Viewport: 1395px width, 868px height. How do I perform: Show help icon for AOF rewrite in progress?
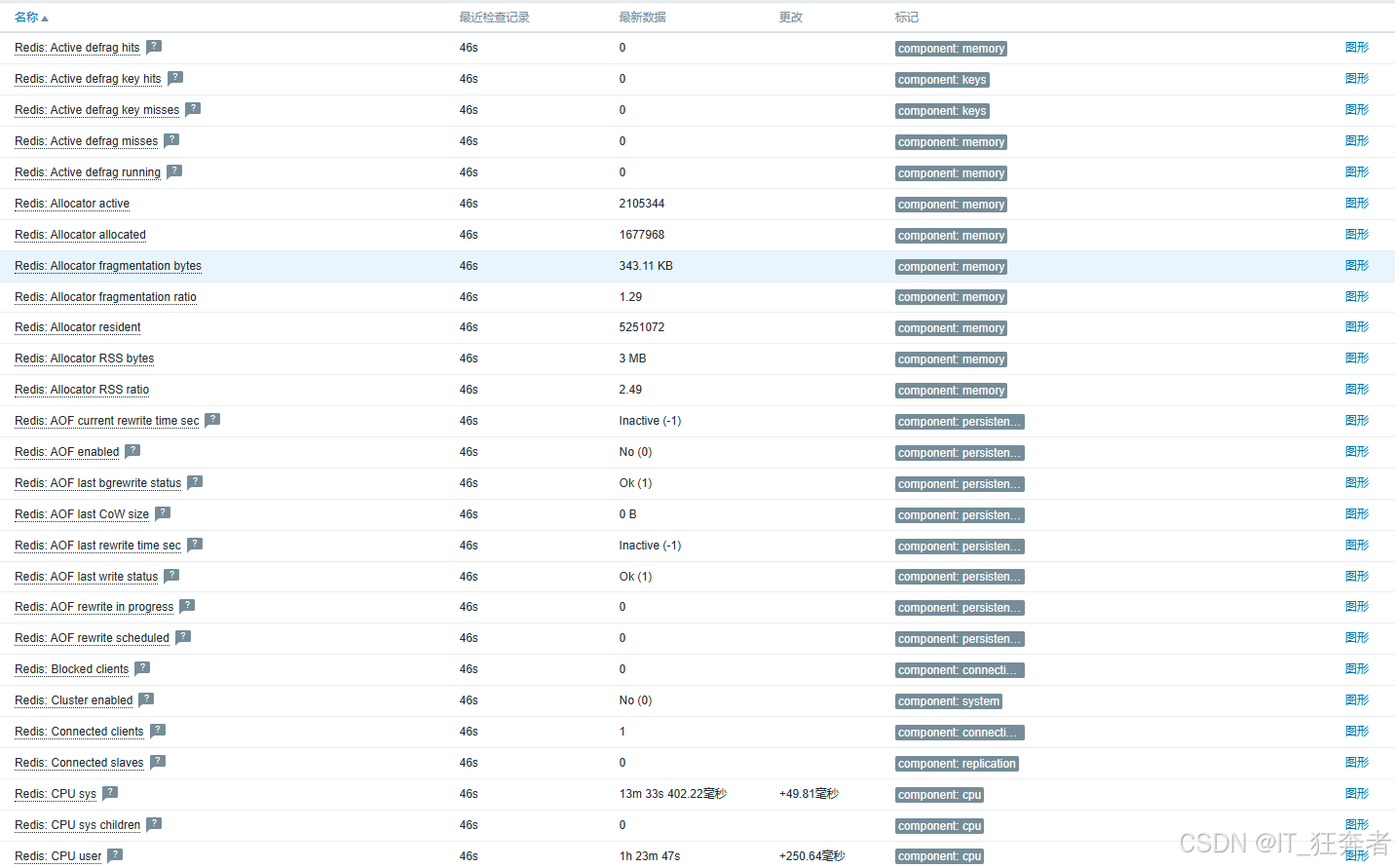click(x=187, y=606)
